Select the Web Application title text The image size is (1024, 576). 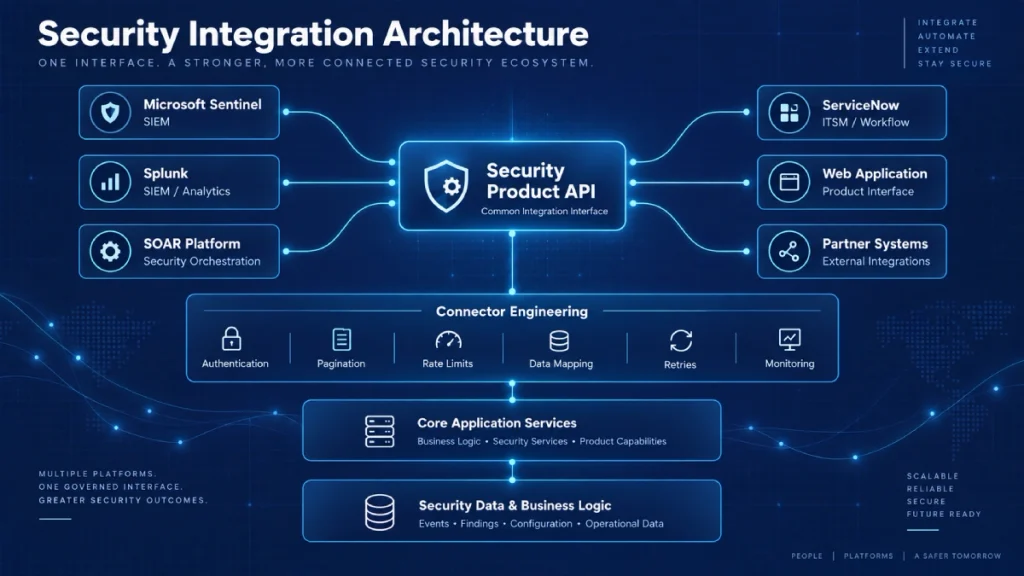click(x=874, y=174)
